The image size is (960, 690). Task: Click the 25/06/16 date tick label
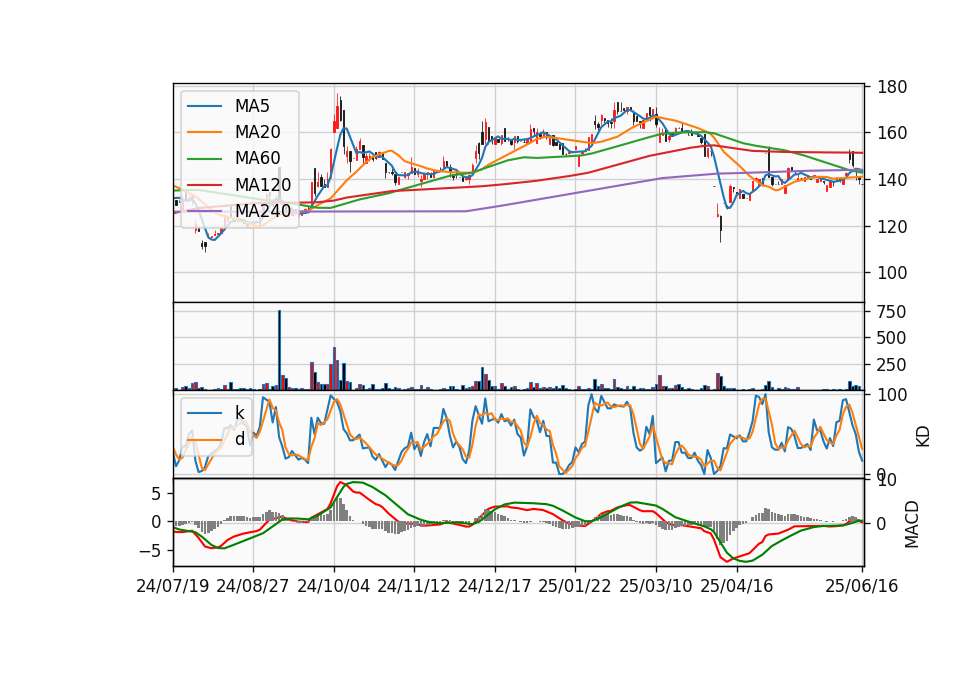point(862,586)
